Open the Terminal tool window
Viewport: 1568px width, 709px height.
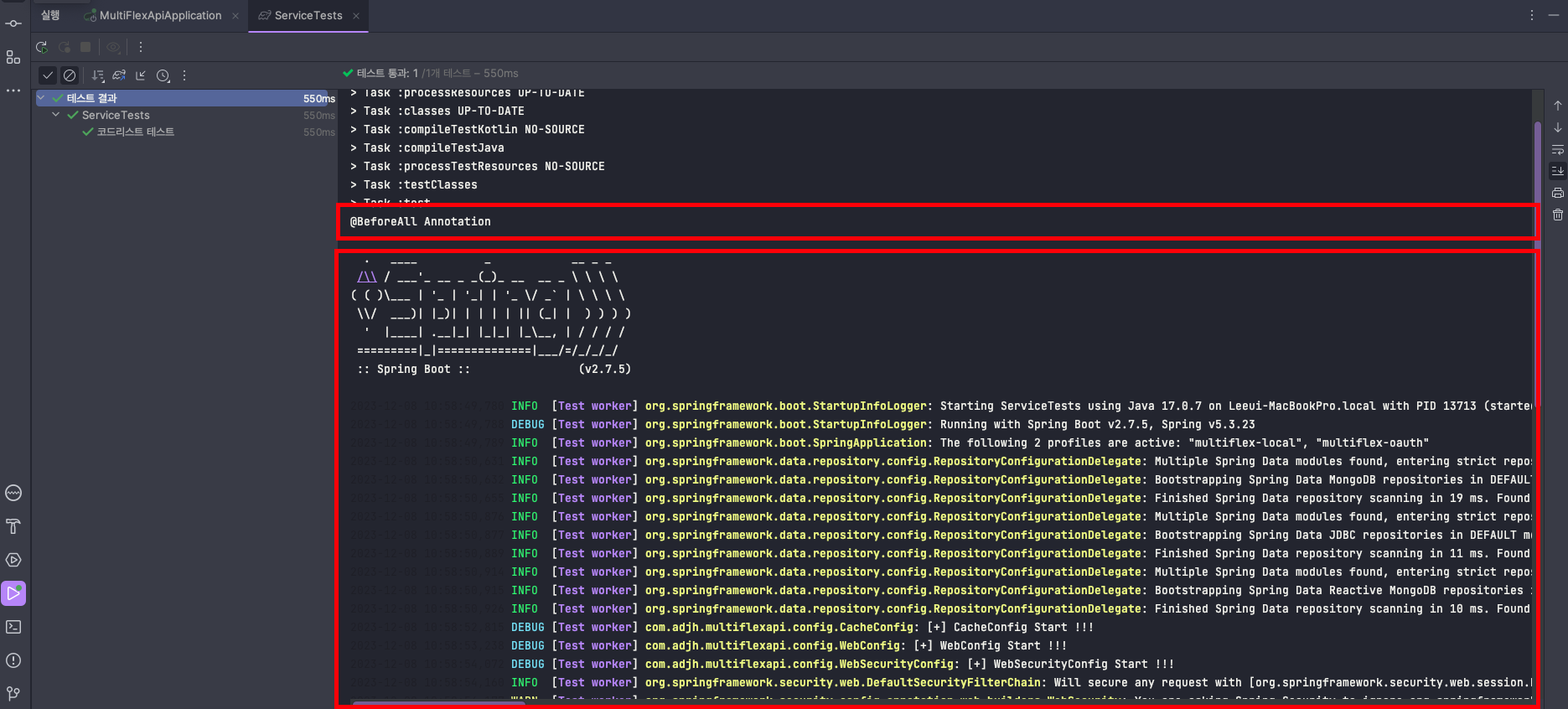pos(13,627)
